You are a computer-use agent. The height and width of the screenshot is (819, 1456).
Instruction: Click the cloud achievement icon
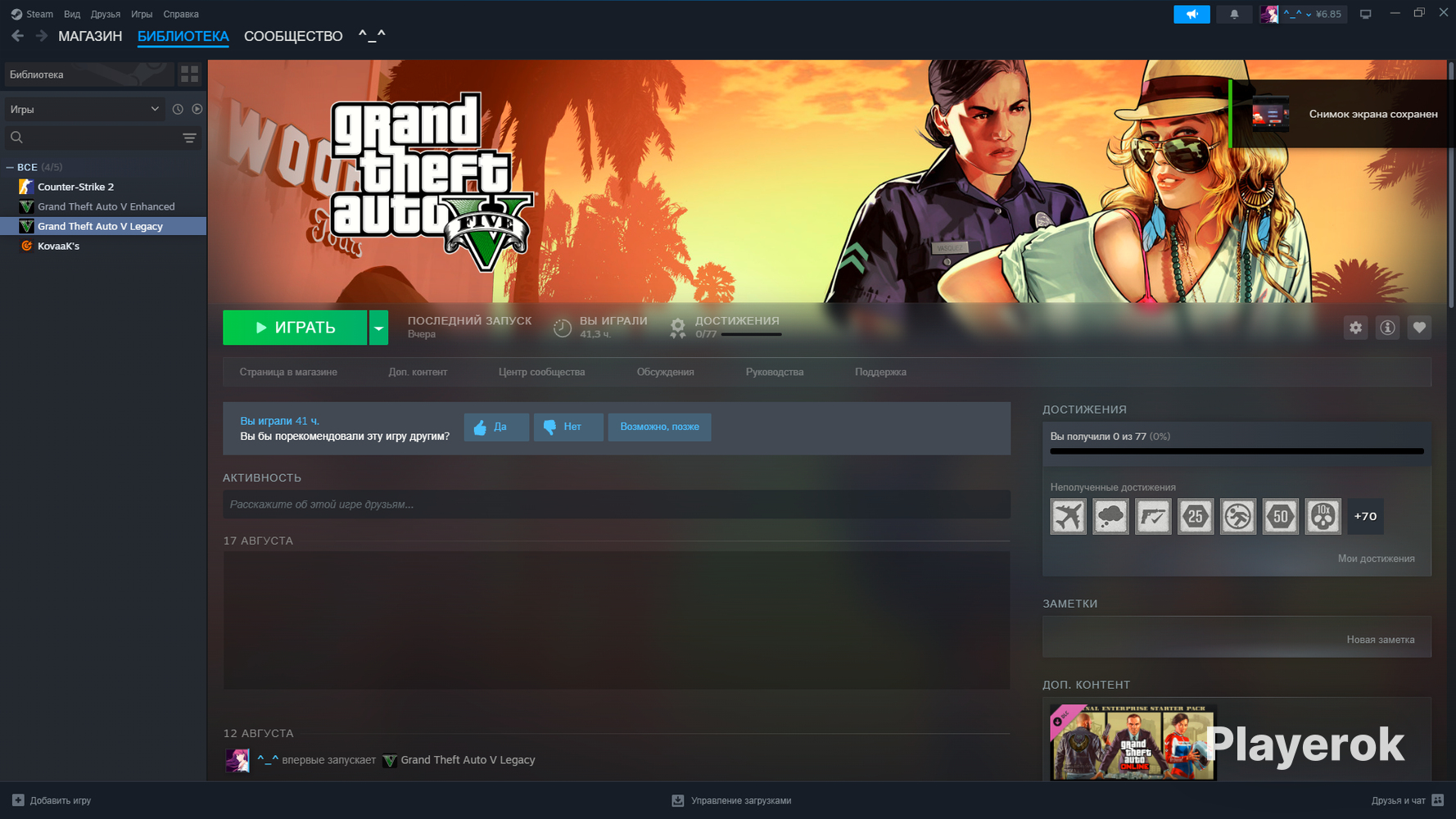click(1111, 517)
